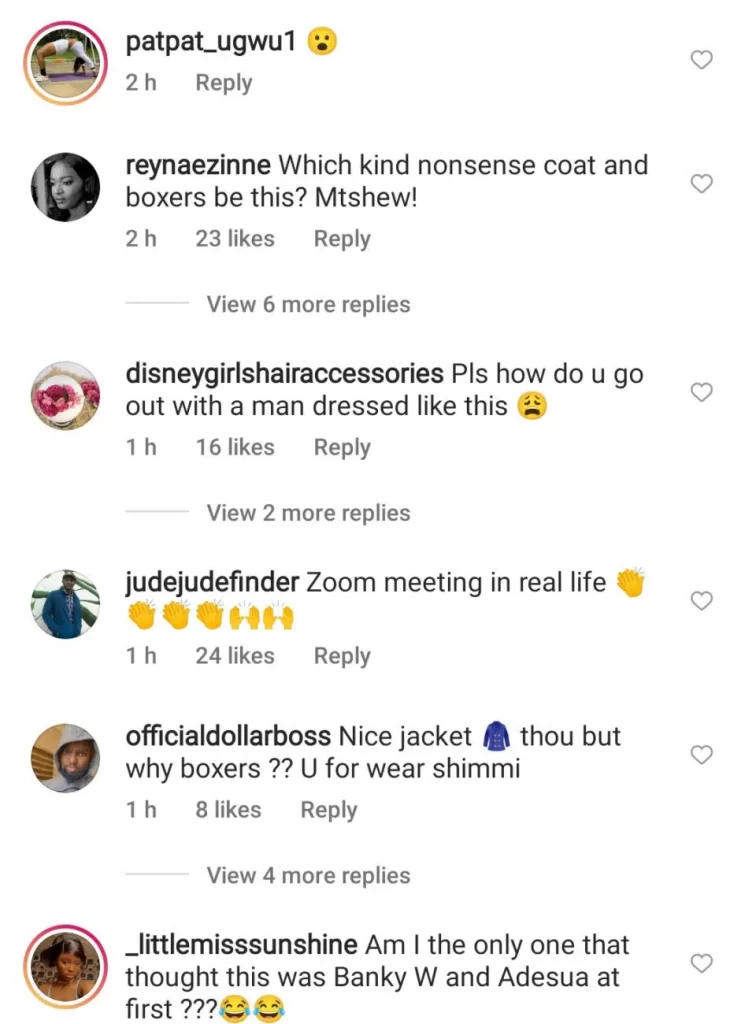Open reynaezinne's profile avatar
The height and width of the screenshot is (1024, 756).
point(66,187)
